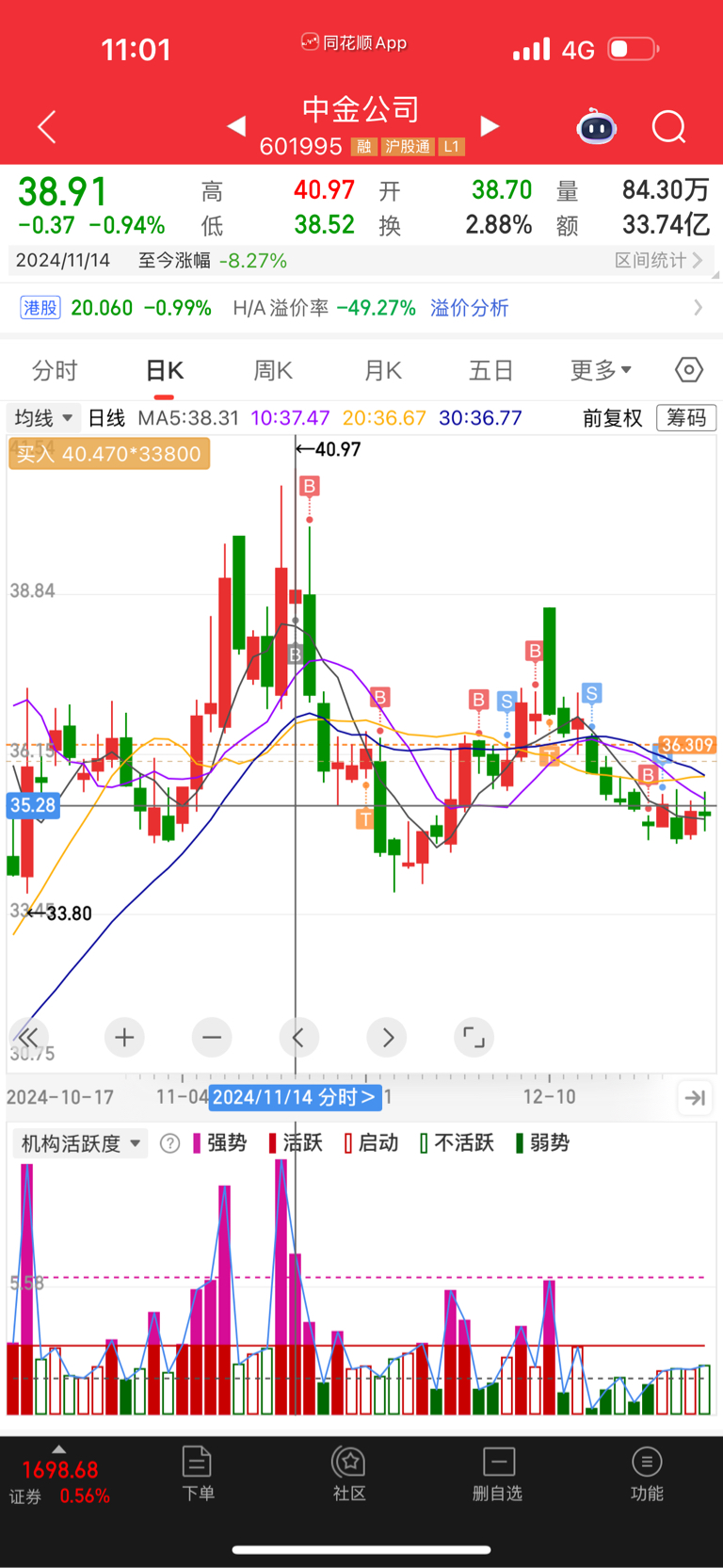723x1568 pixels.
Task: Tap the purple MA10 value 10:37.47
Action: (x=290, y=418)
